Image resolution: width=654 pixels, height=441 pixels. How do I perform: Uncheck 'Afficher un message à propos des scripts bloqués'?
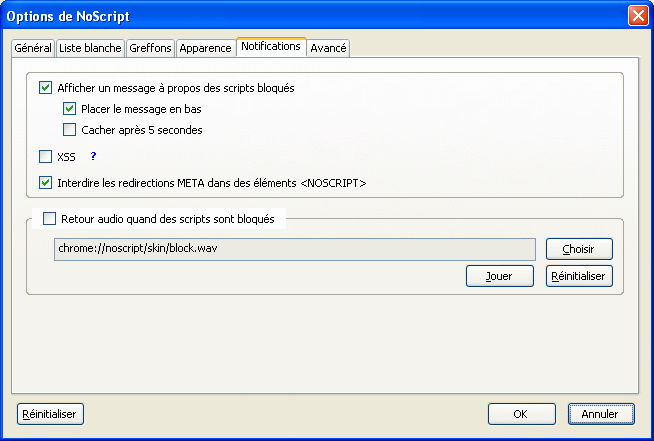45,88
